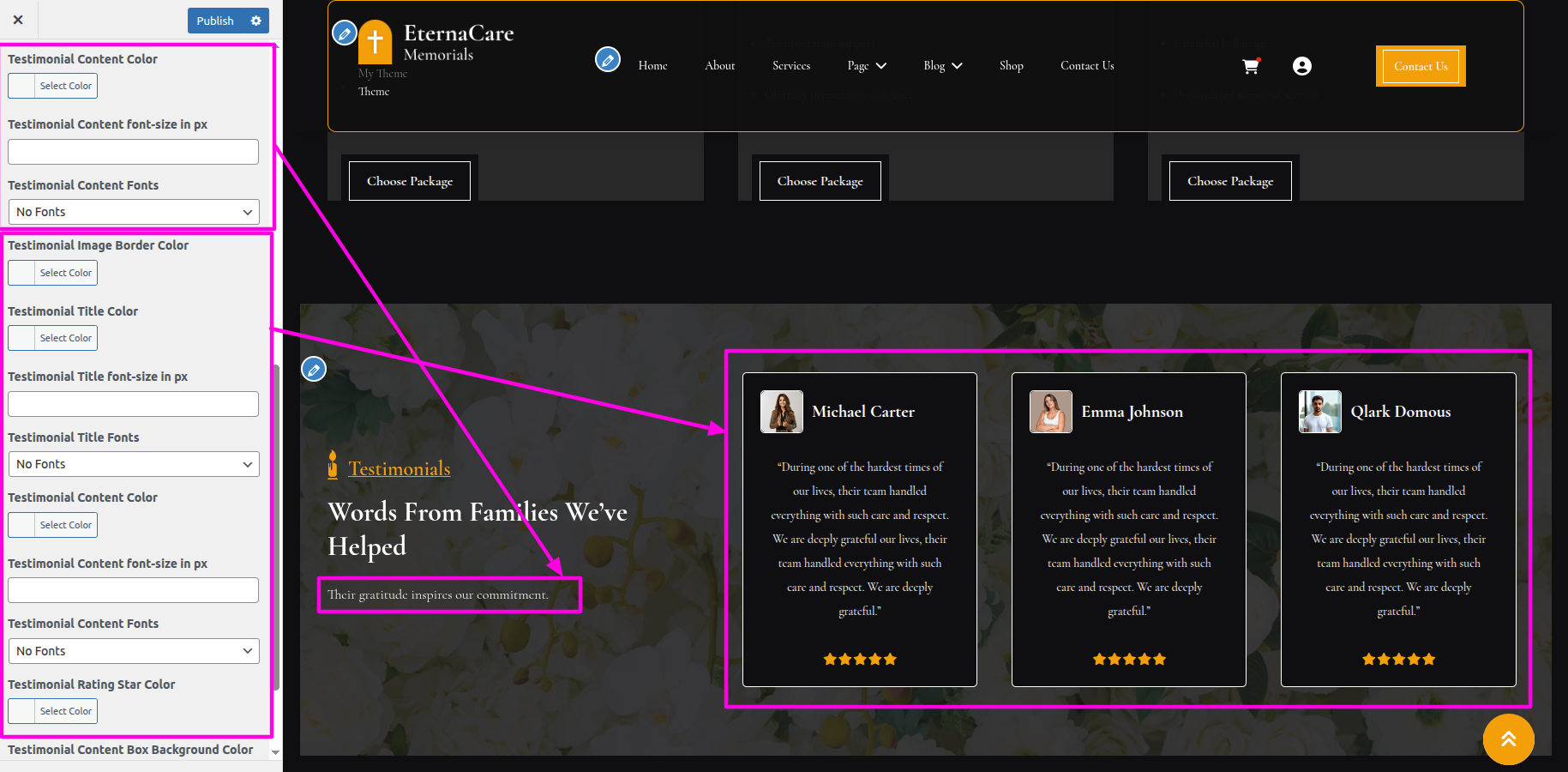Image resolution: width=1568 pixels, height=772 pixels.
Task: Expand the Blog menu dropdown
Action: (943, 66)
